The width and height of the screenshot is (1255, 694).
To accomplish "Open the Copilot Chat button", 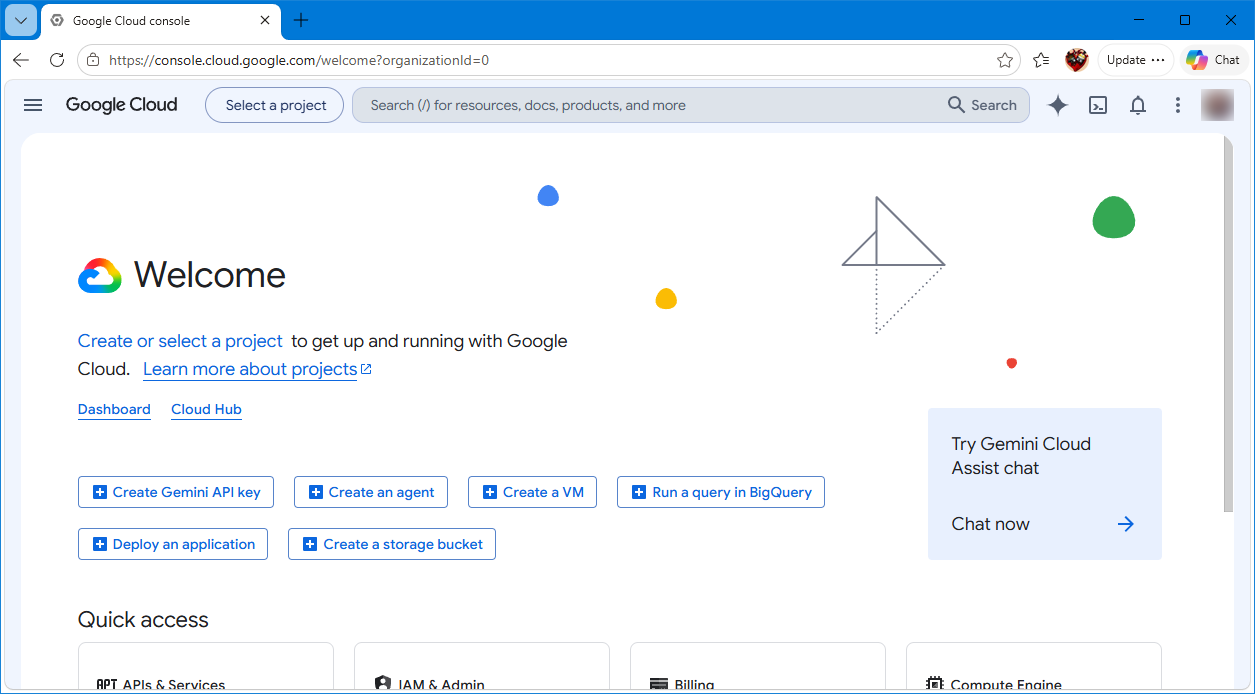I will click(x=1214, y=60).
